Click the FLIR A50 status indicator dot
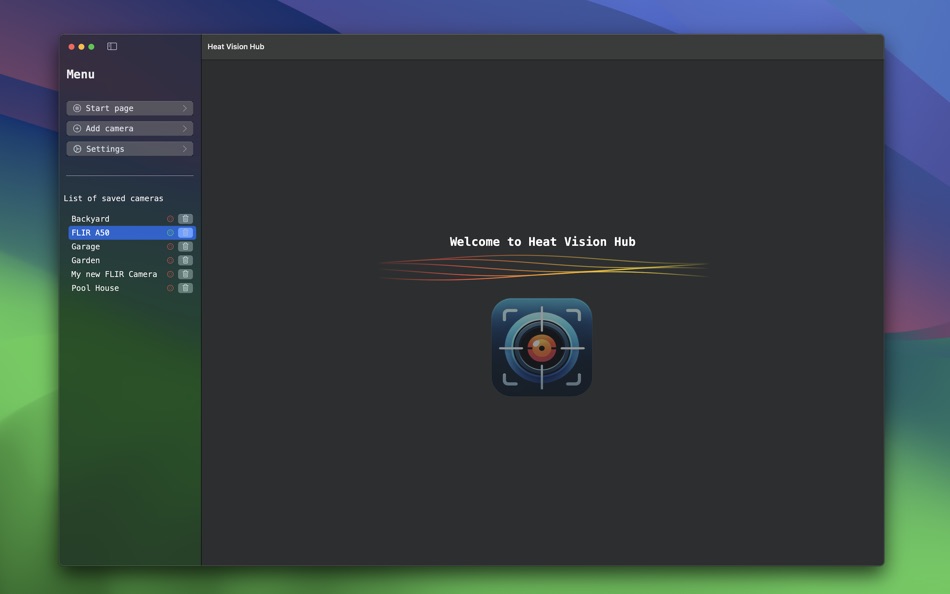950x594 pixels. tap(170, 233)
